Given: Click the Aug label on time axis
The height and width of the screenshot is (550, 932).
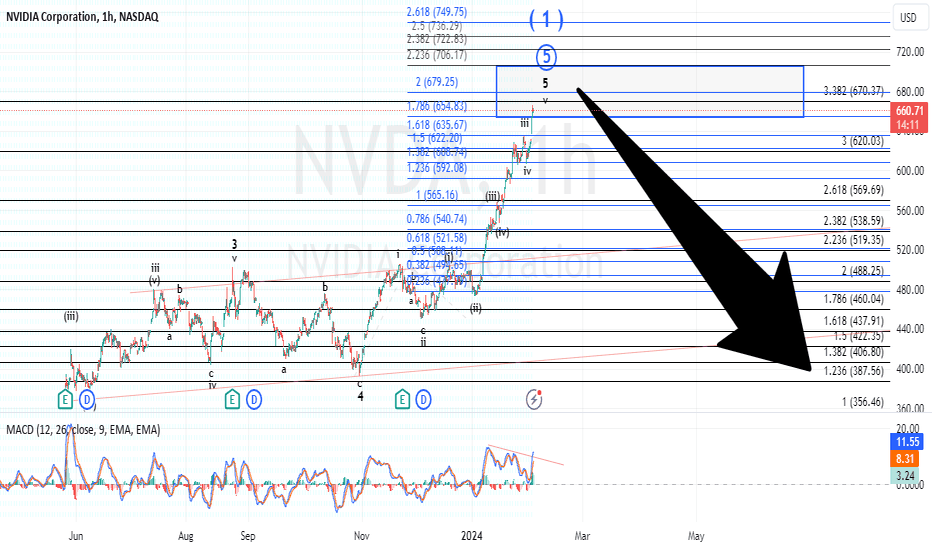Looking at the screenshot, I should [x=186, y=536].
